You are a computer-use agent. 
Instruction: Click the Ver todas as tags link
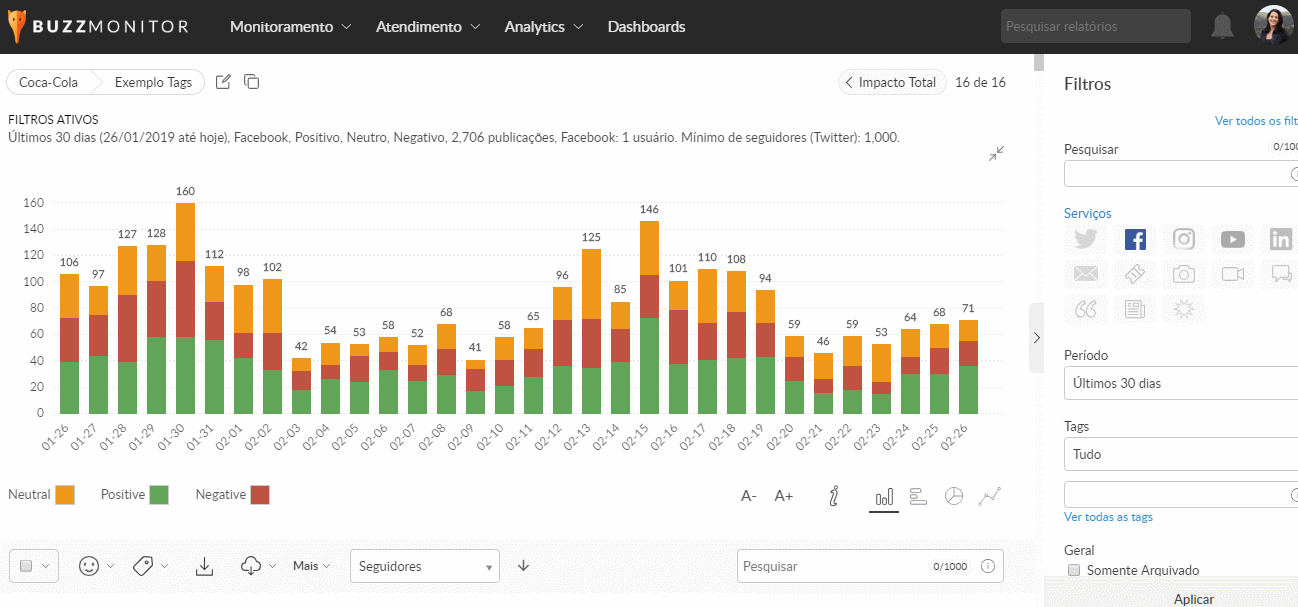pos(1108,517)
